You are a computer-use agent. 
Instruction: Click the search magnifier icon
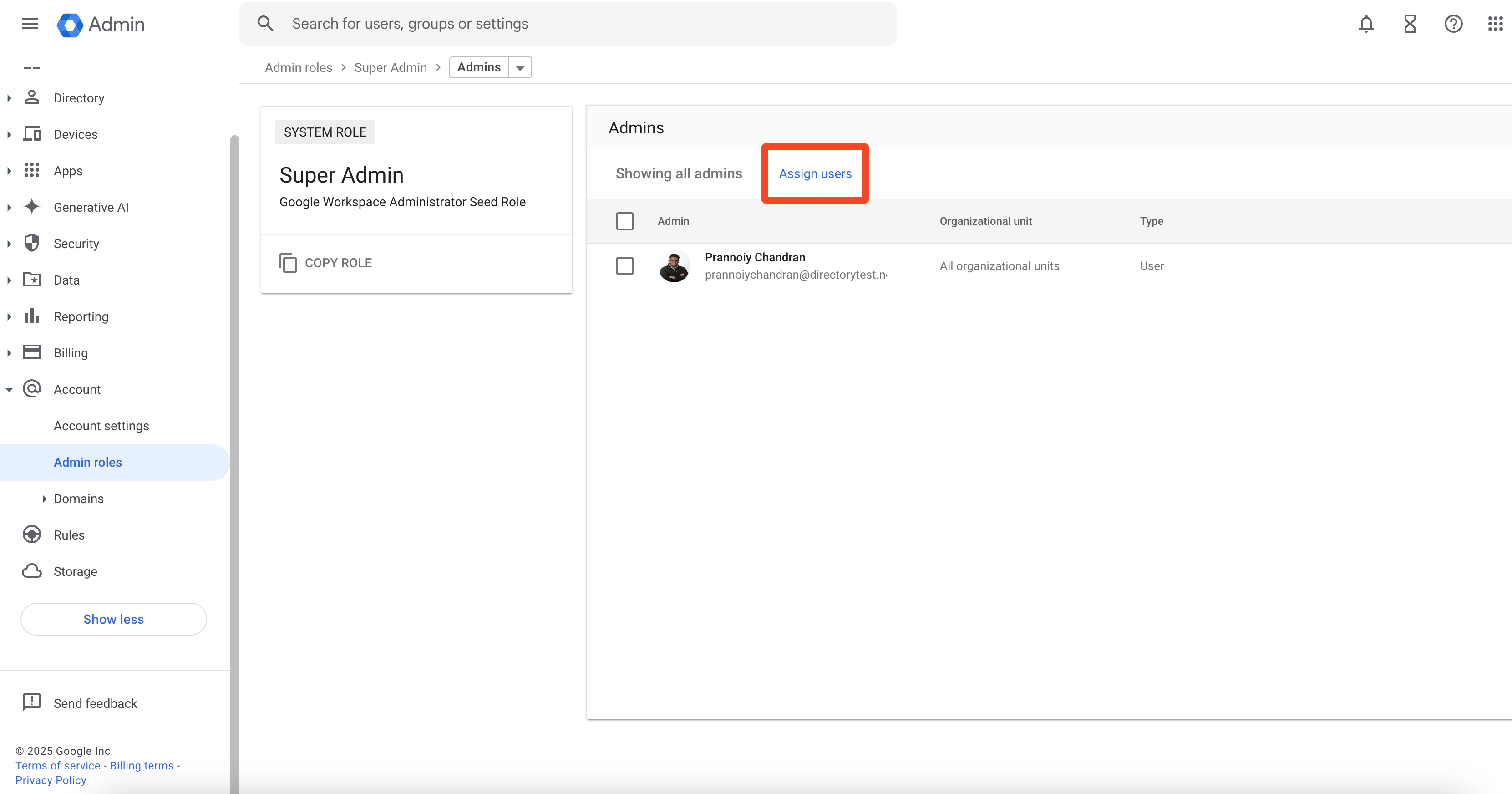pyautogui.click(x=265, y=24)
